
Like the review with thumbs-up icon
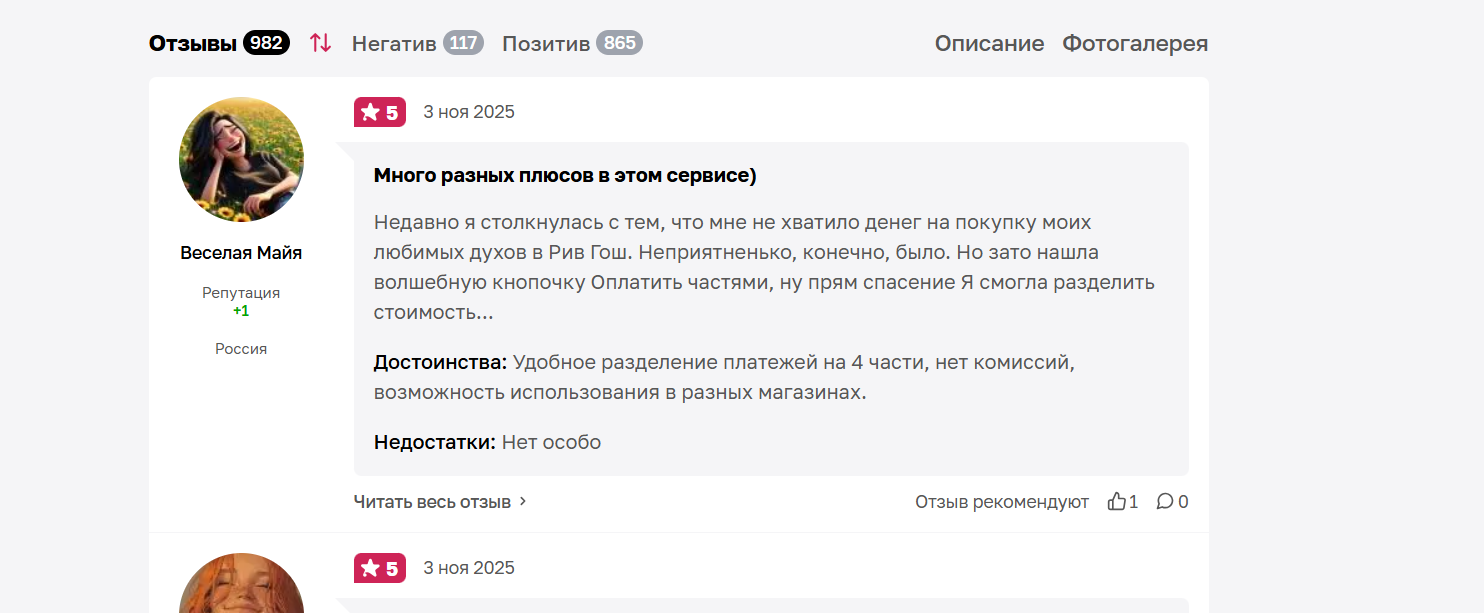1117,502
